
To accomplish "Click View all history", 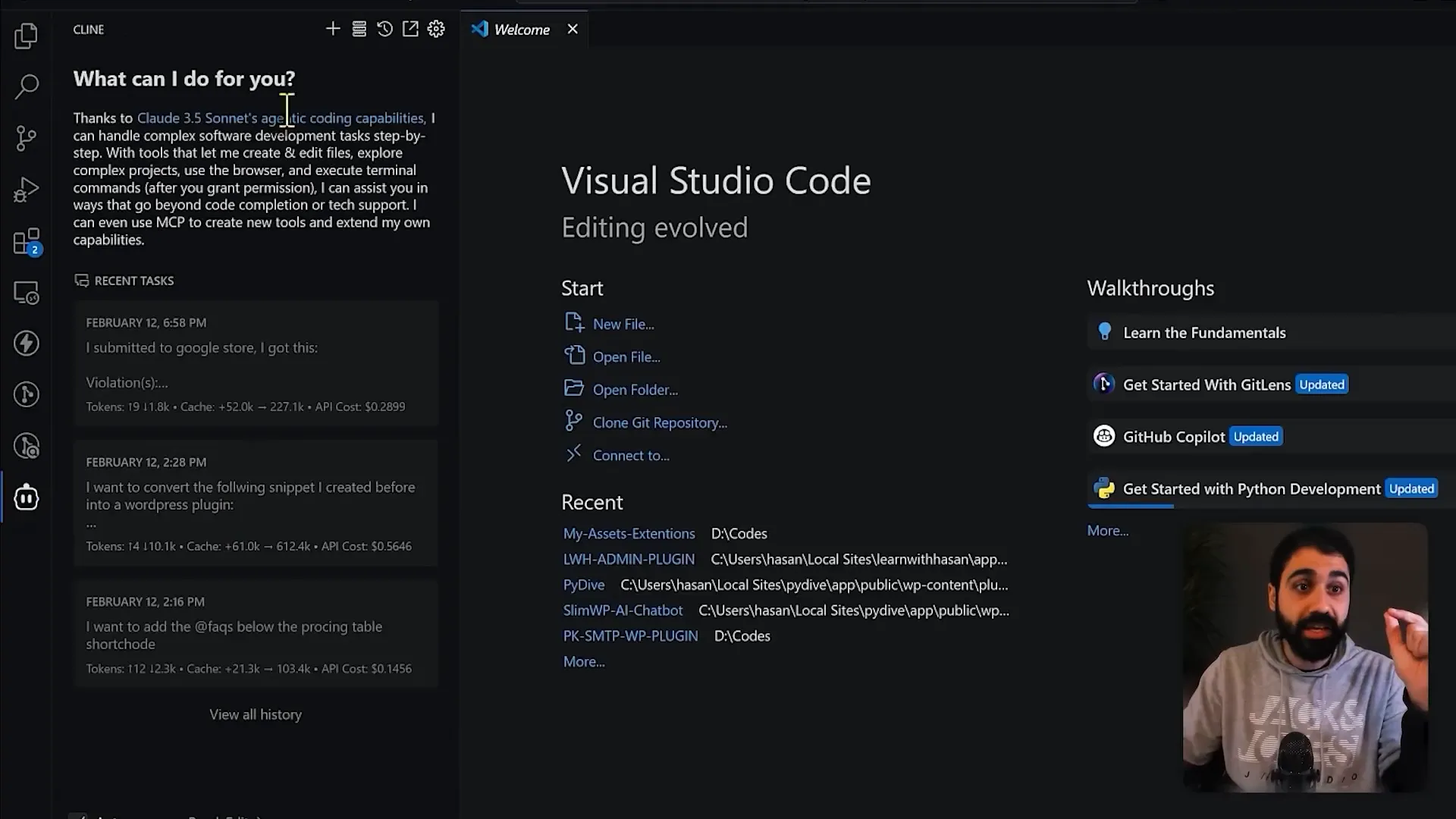I will (x=256, y=714).
